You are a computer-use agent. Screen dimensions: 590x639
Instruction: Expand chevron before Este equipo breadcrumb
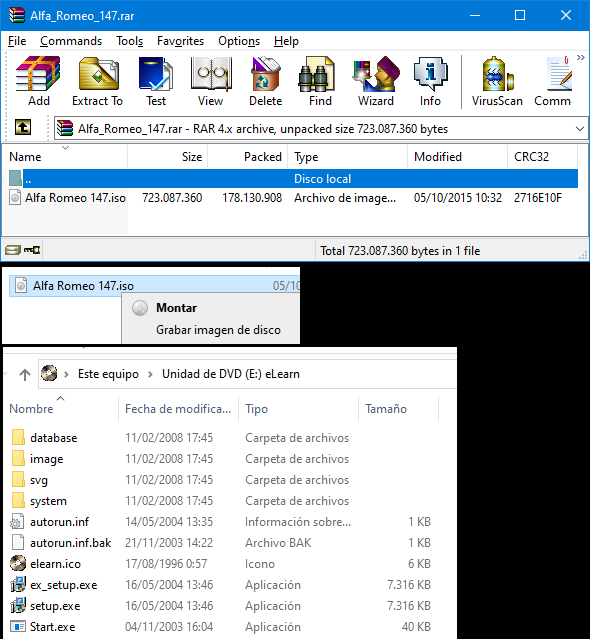(66, 374)
